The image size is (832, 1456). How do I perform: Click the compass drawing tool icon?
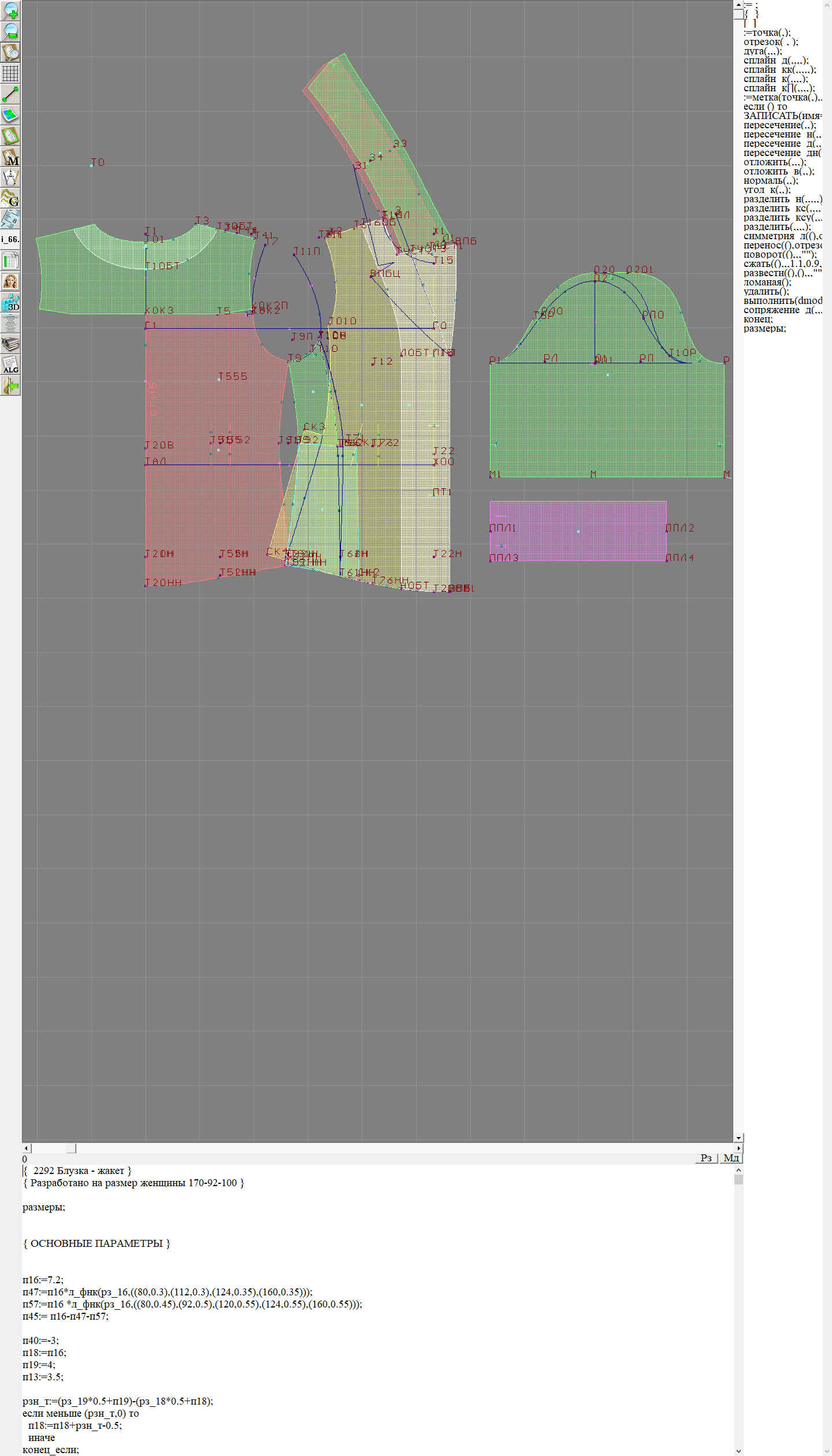[10, 177]
